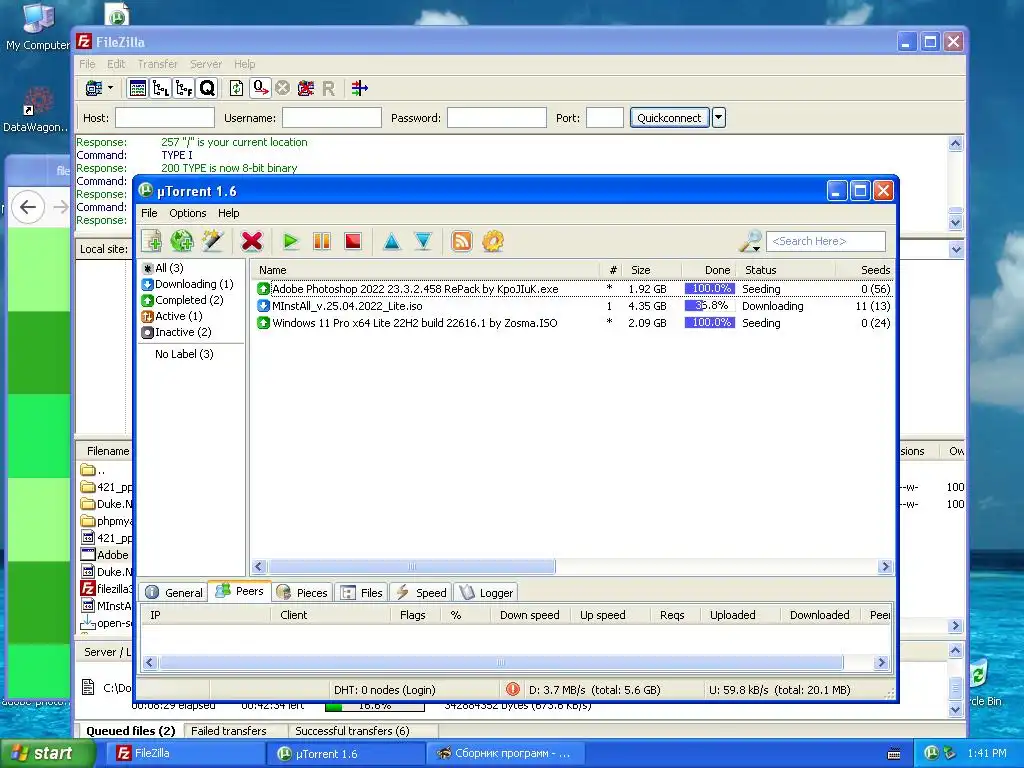Click MInstAll download progress bar
This screenshot has width=1024, height=768.
click(x=709, y=306)
